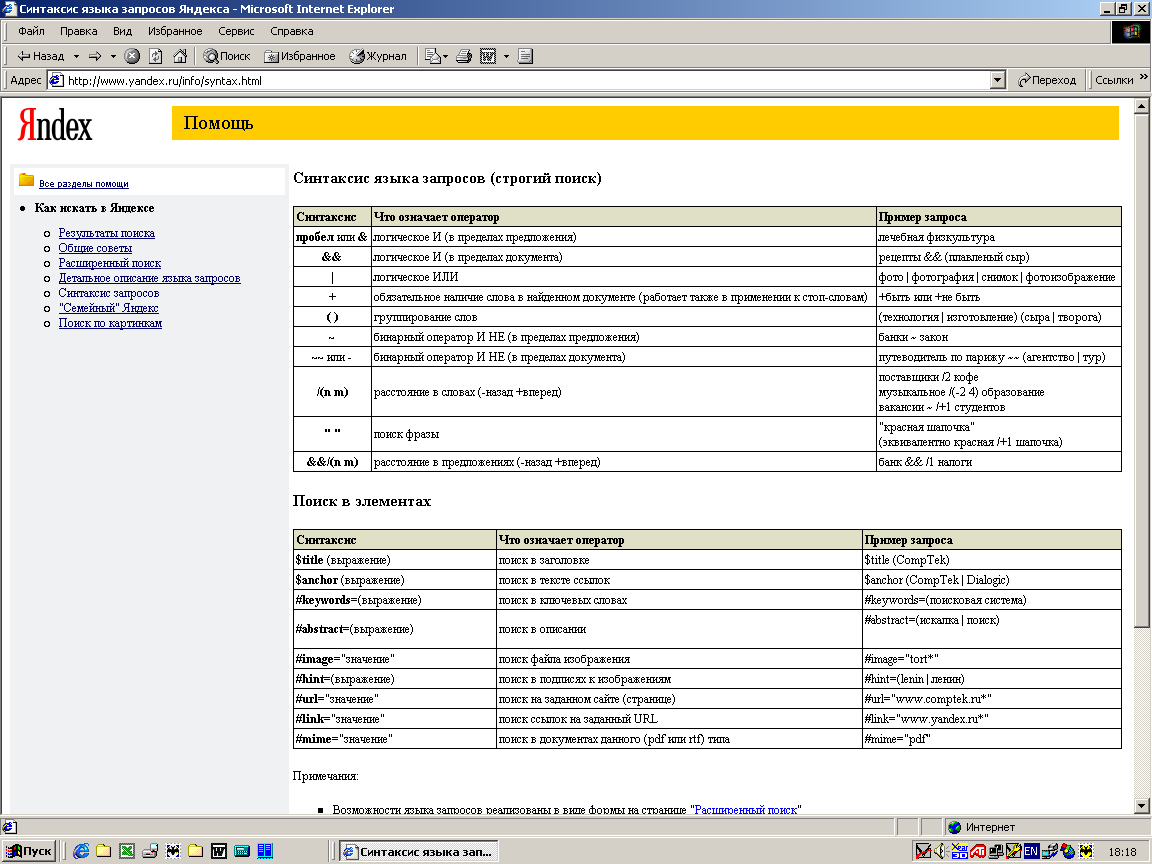The width and height of the screenshot is (1152, 864).
Task: Click the Discuss toolbar icon
Action: click(525, 56)
